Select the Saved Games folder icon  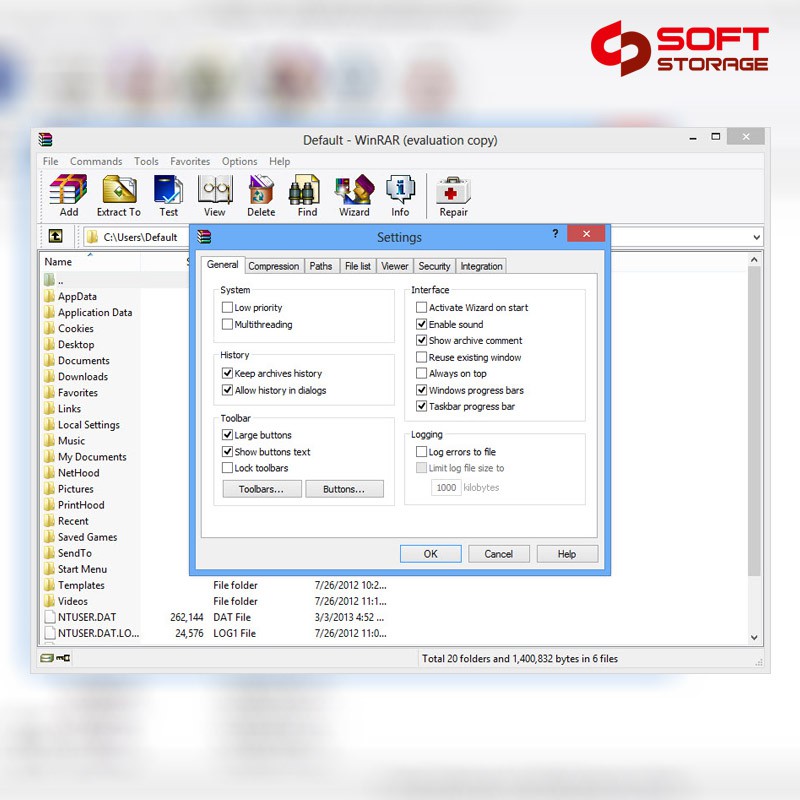pos(49,537)
